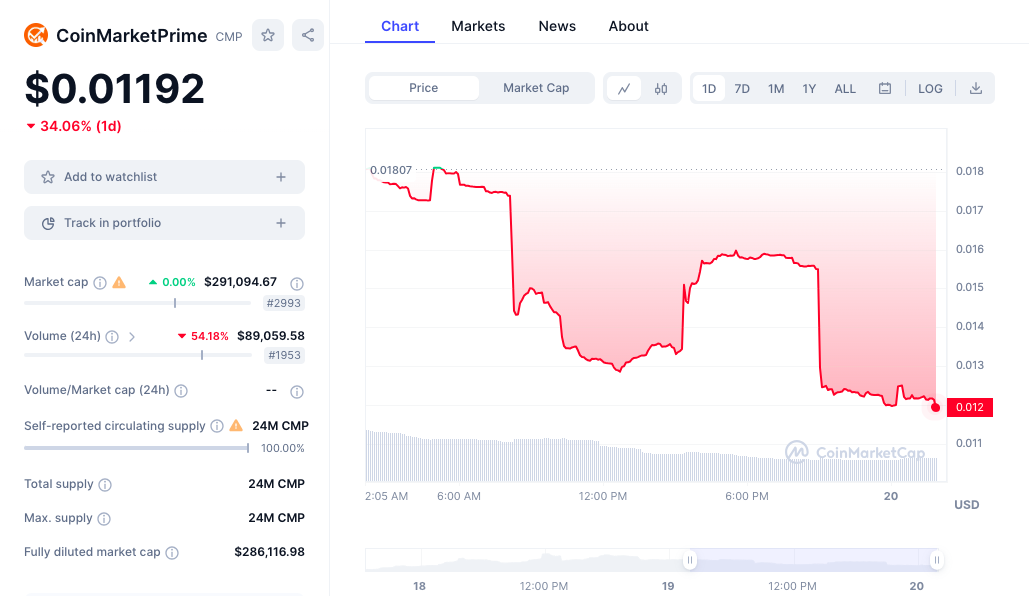This screenshot has height=596, width=1029.
Task: Switch to the Markets tab
Action: [x=478, y=26]
